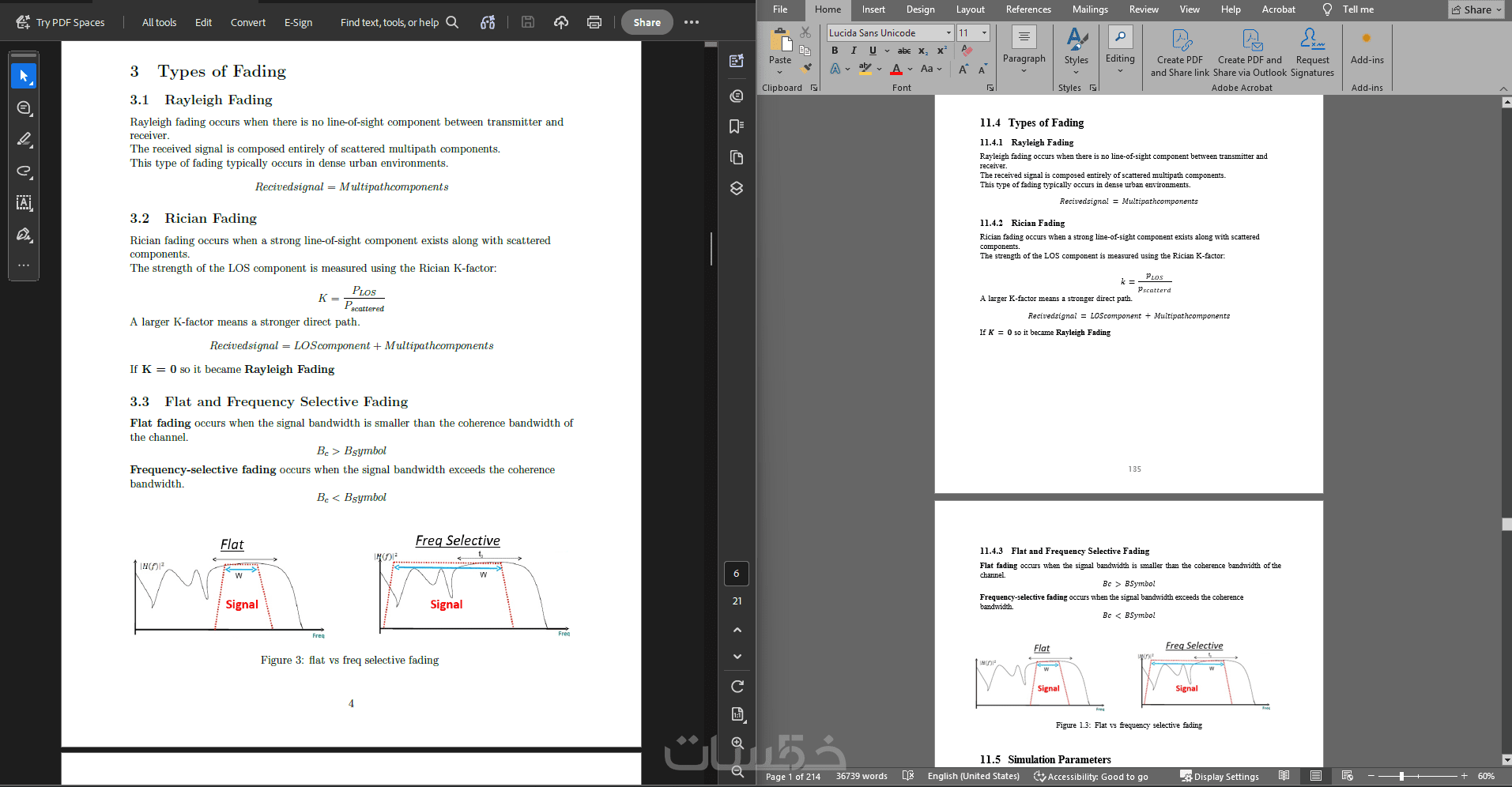Viewport: 1512px width, 787px height.
Task: Click Accessibility: Good to go status
Action: (1091, 776)
